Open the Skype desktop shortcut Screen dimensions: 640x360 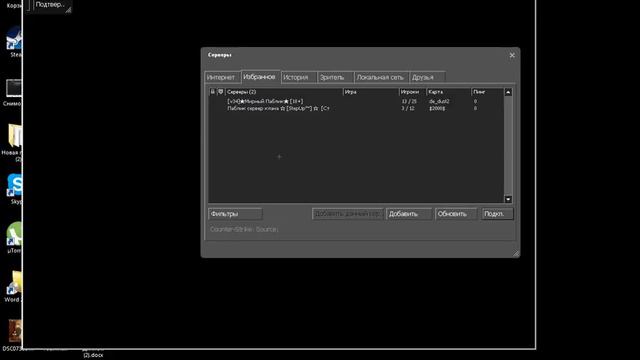(x=15, y=189)
